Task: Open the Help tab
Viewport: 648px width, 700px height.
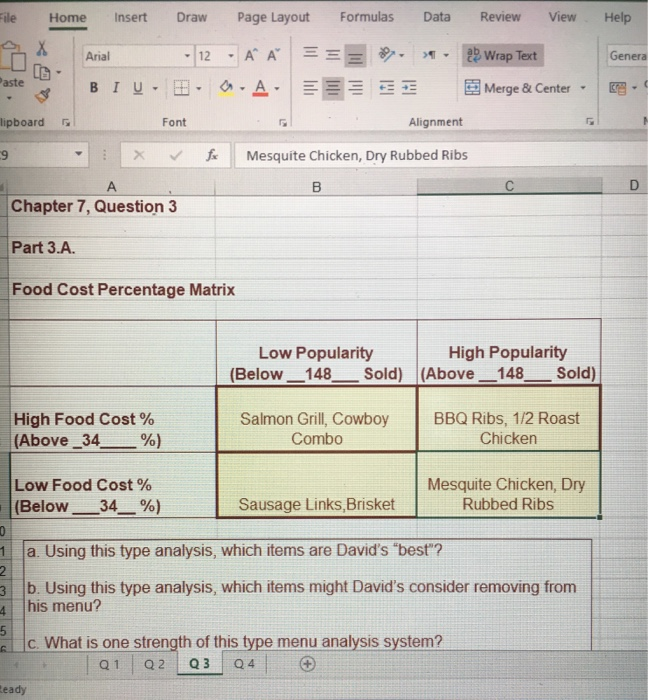Action: [618, 17]
